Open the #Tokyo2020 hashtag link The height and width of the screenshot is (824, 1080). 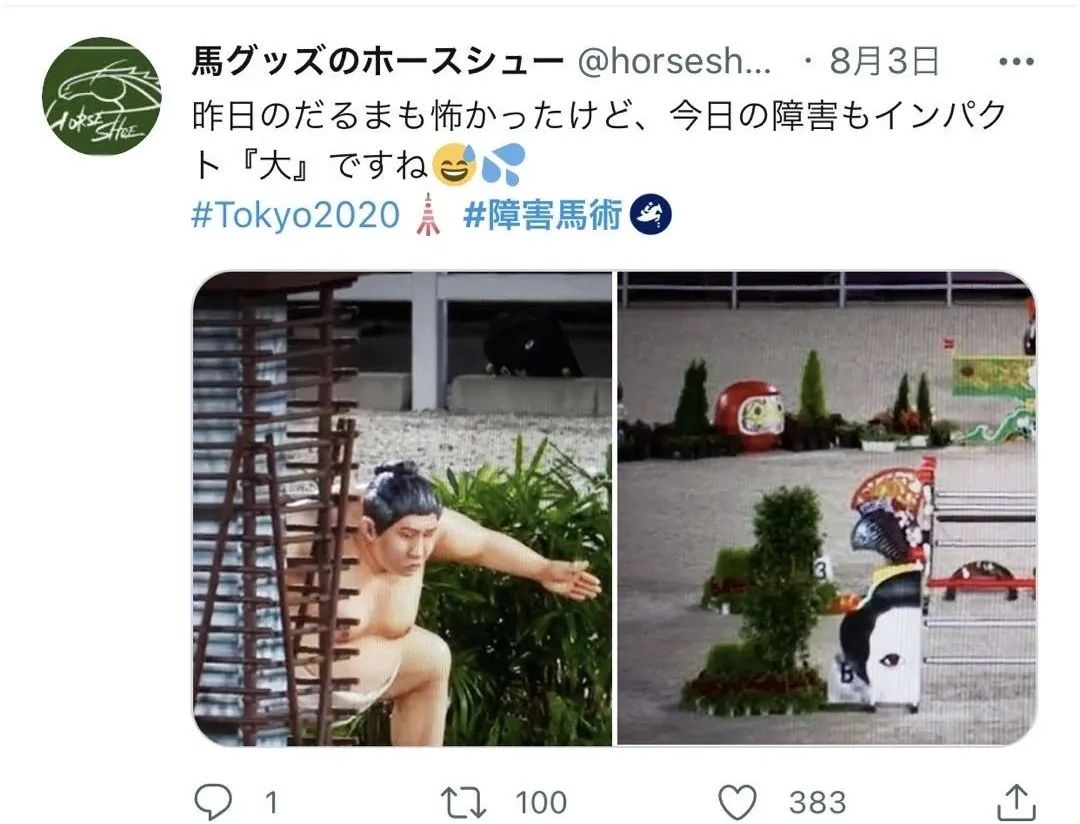pyautogui.click(x=295, y=214)
